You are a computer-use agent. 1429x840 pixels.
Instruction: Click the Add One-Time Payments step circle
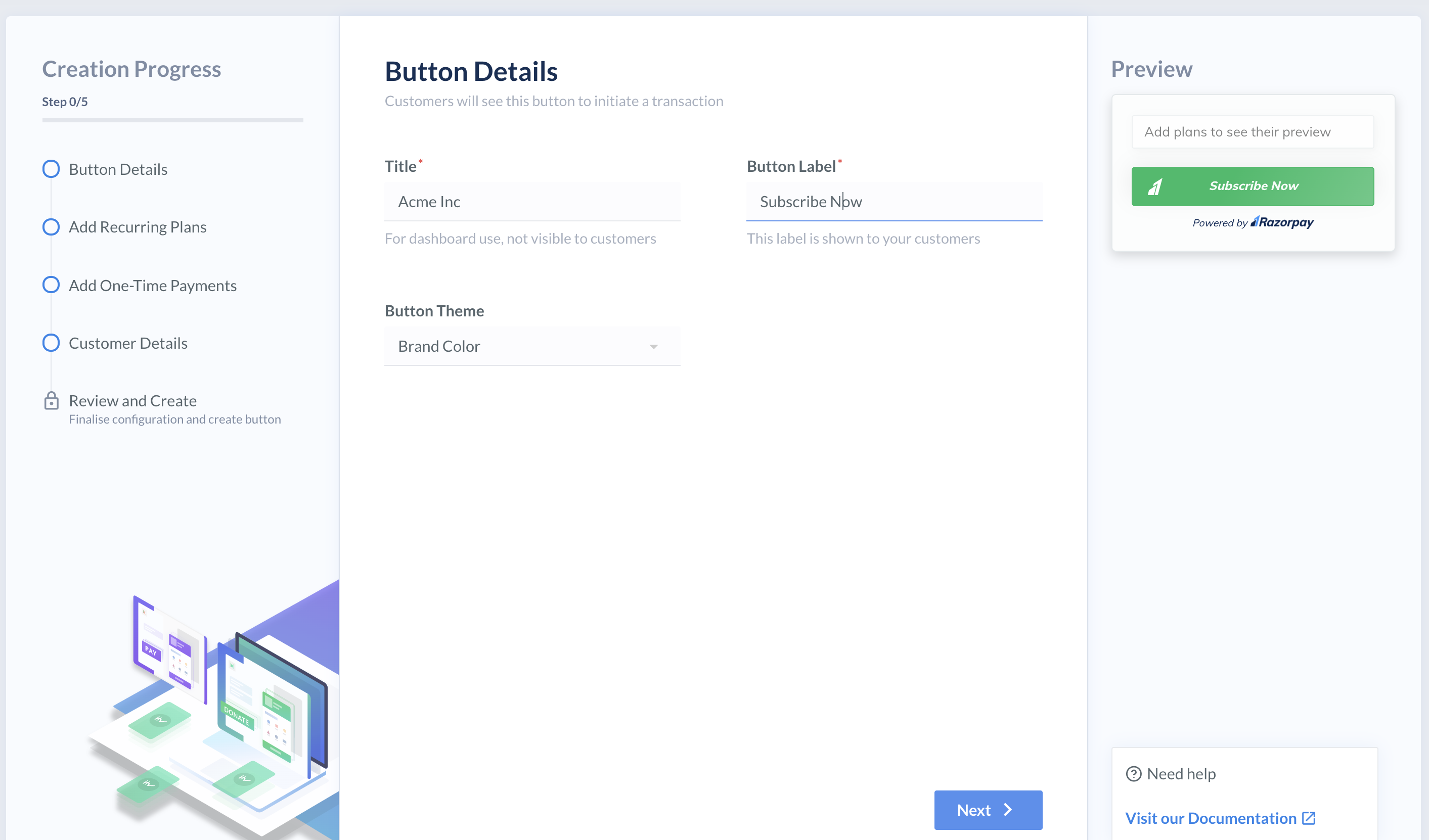(51, 285)
